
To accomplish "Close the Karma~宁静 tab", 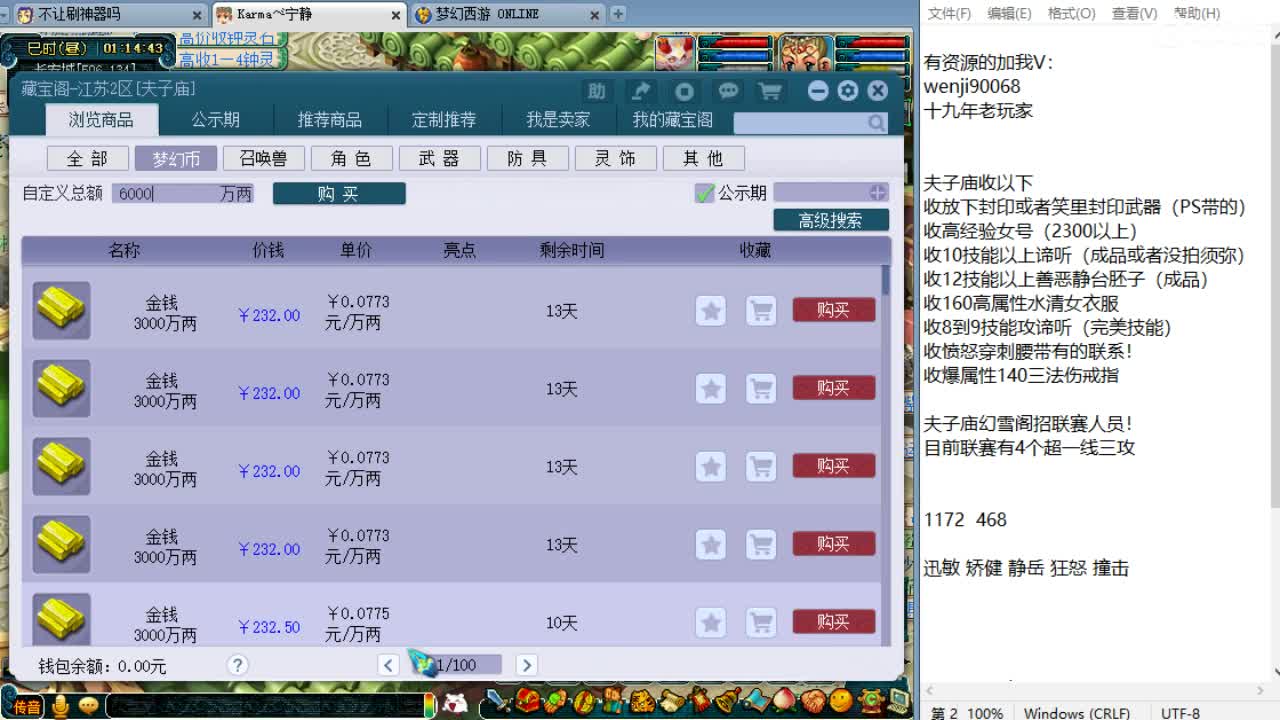I will pos(397,14).
